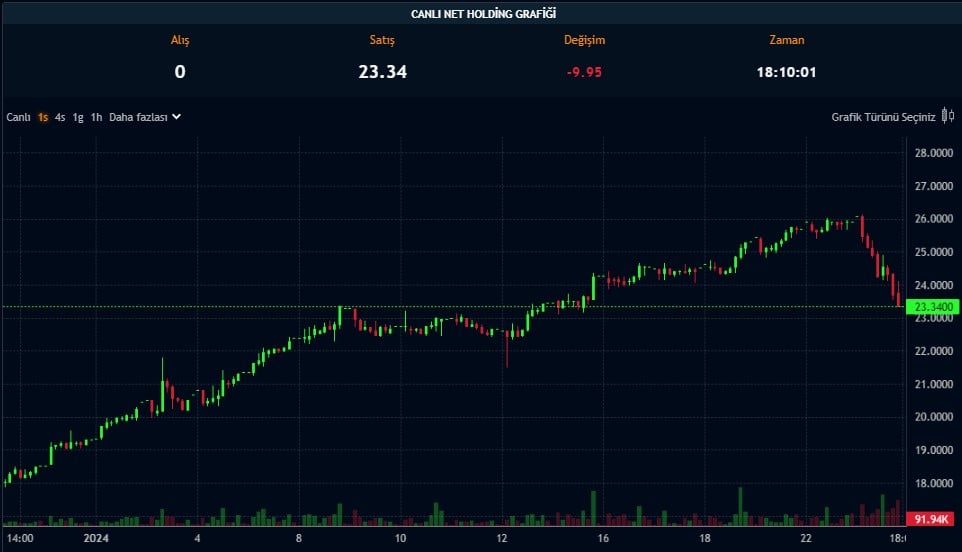This screenshot has height=552, width=962.
Task: Switch to Canlı live view
Action: [x=19, y=117]
